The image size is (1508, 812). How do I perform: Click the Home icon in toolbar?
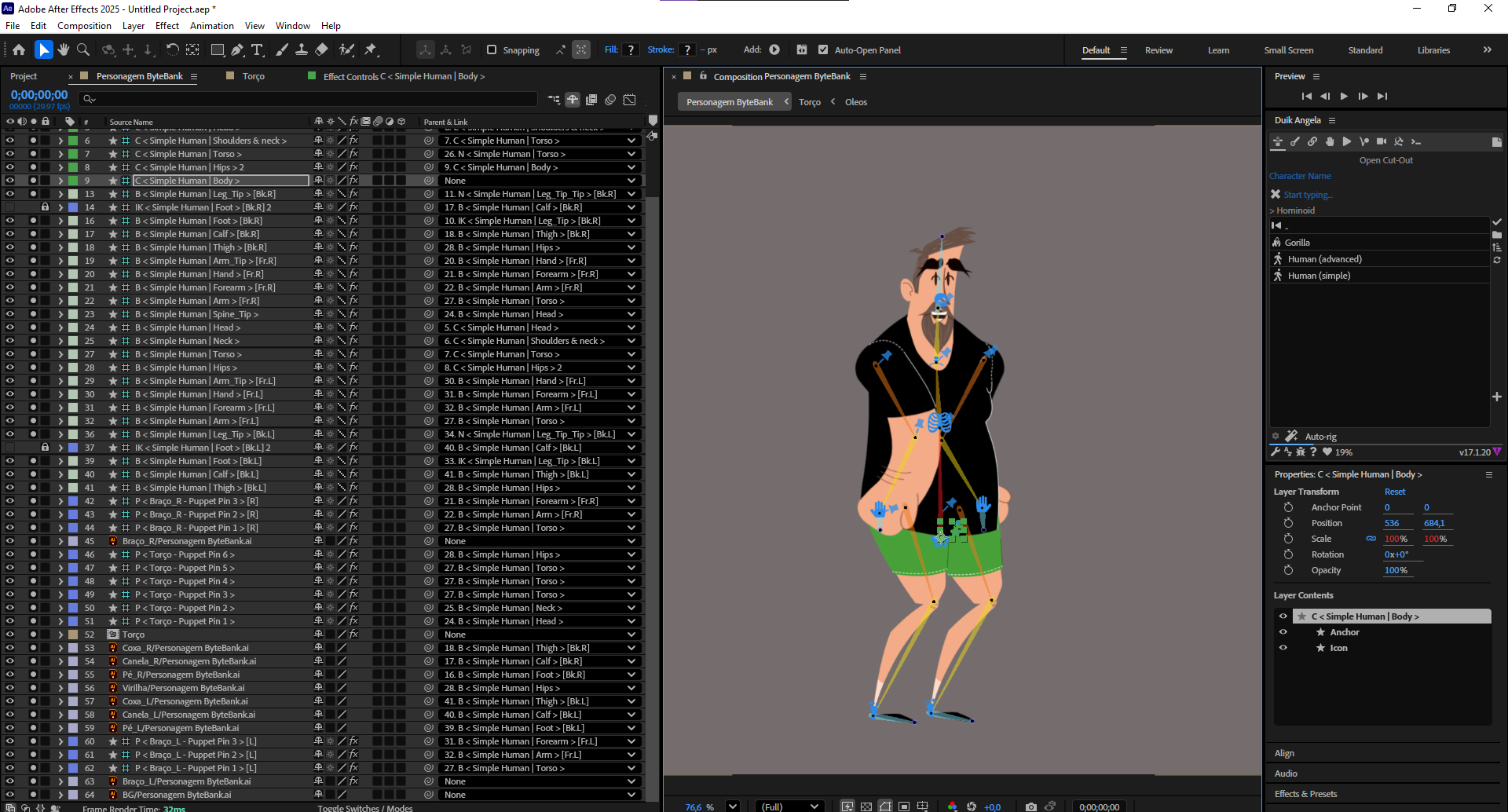coord(19,50)
